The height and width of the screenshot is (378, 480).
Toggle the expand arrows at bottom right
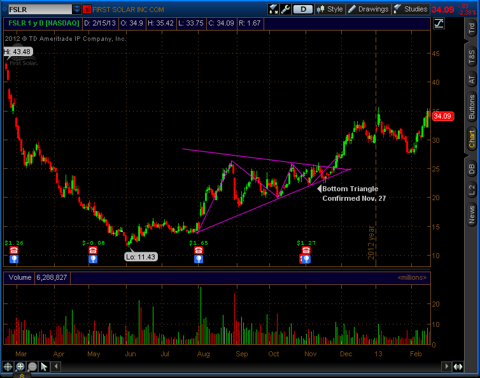pos(458,367)
